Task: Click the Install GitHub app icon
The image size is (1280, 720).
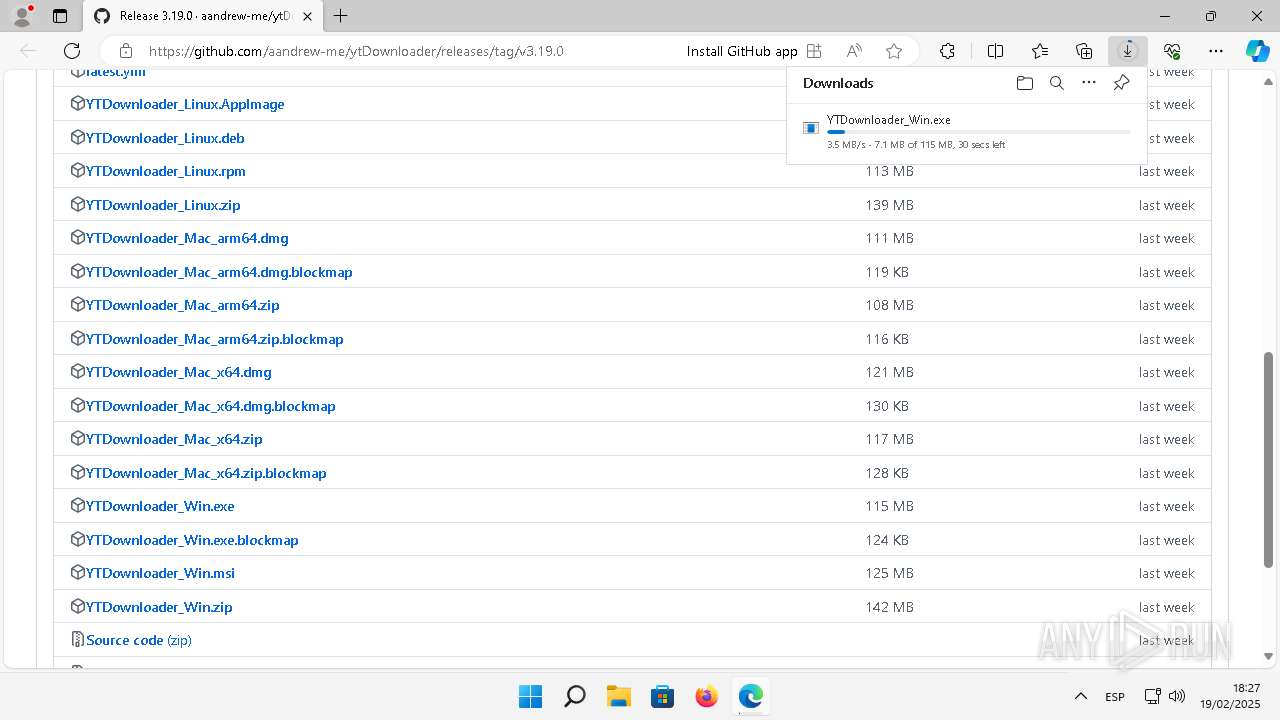Action: click(814, 51)
